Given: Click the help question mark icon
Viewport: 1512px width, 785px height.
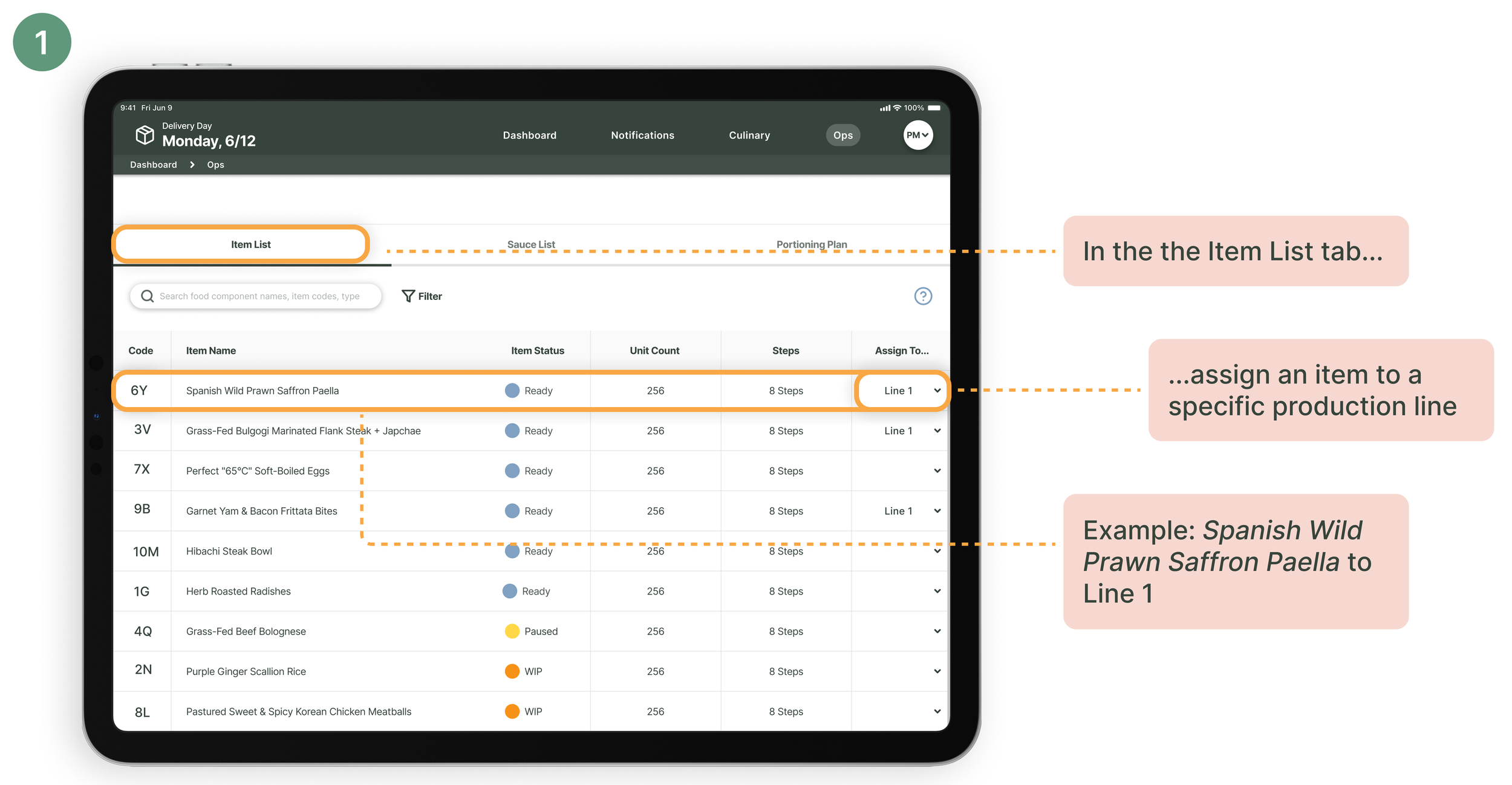Looking at the screenshot, I should point(922,296).
